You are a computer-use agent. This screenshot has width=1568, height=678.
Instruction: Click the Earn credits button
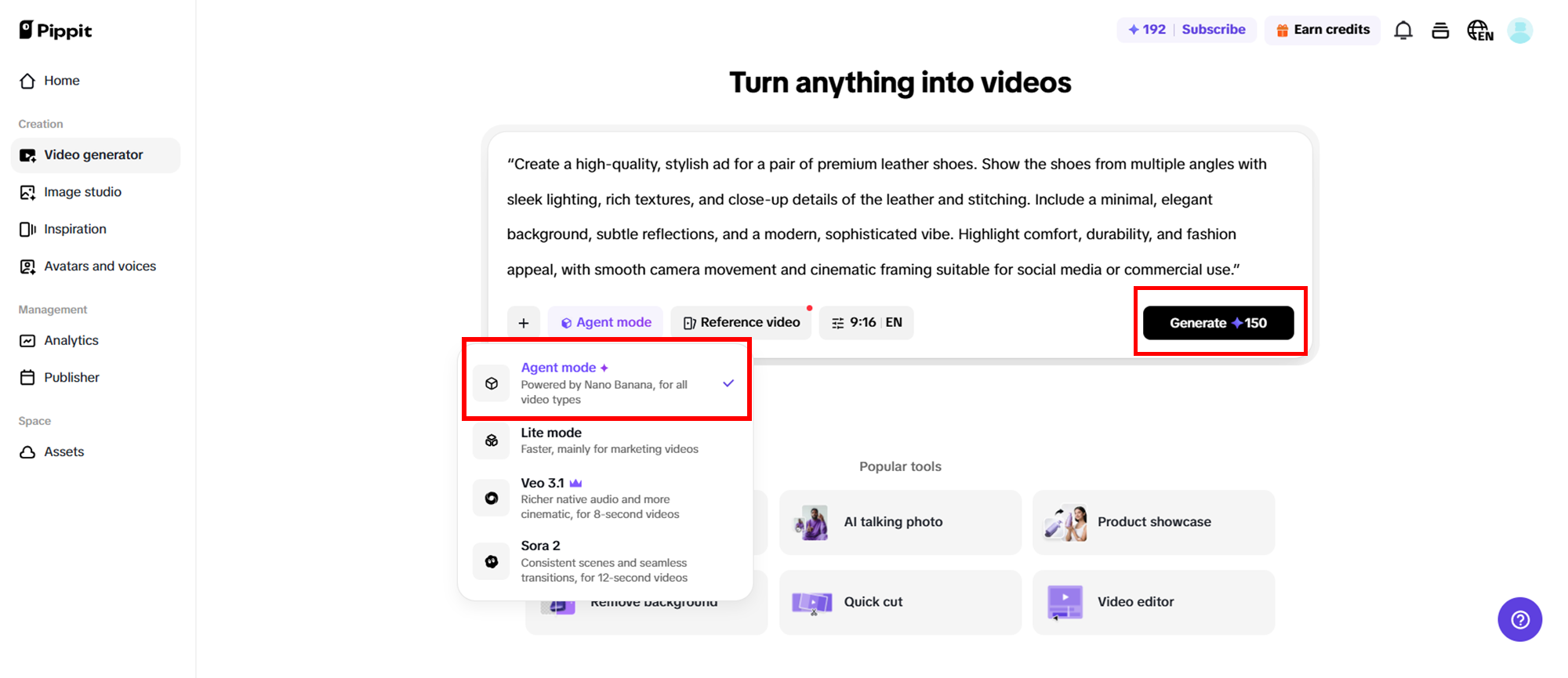tap(1323, 30)
